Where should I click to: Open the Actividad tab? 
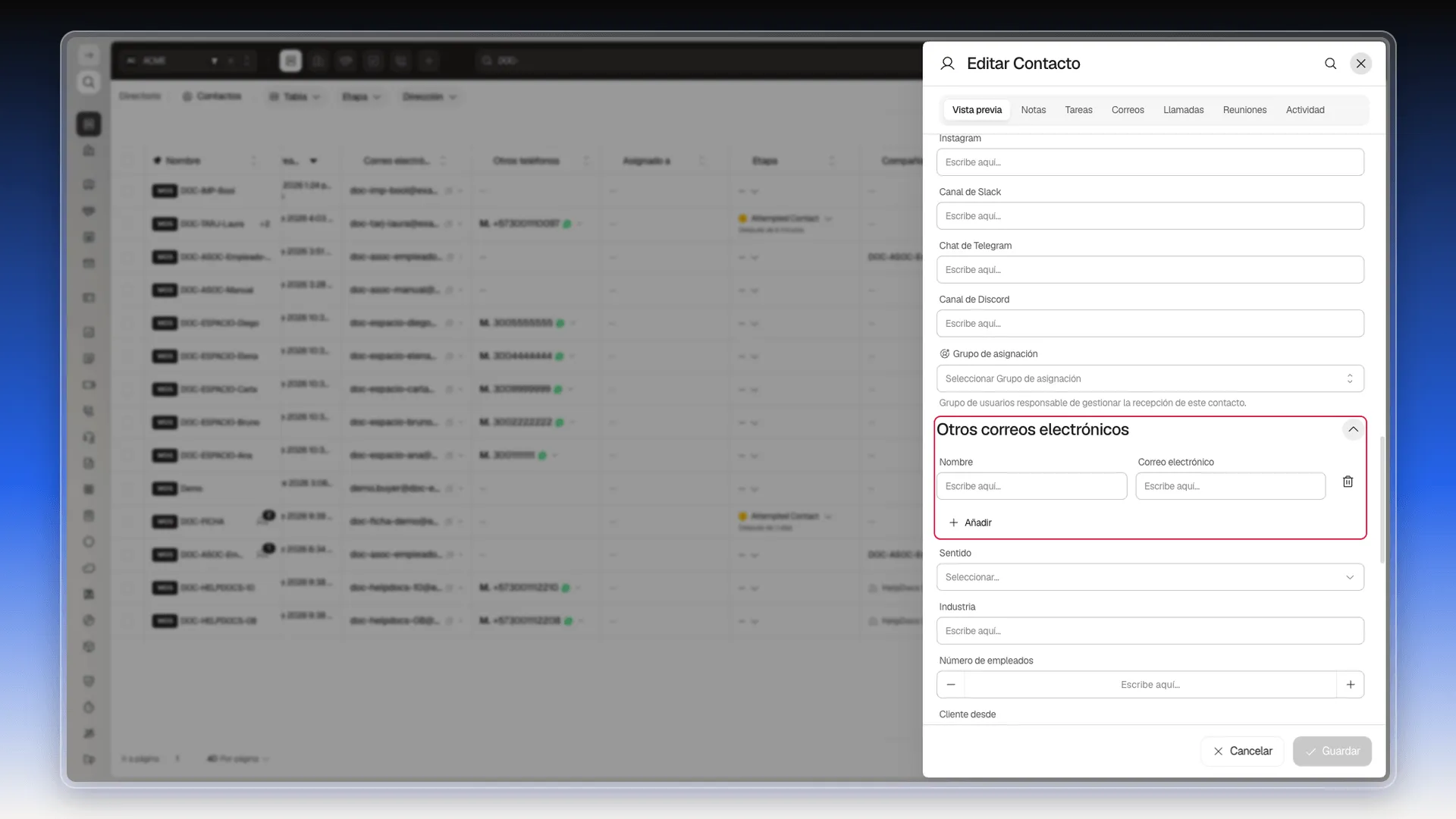[x=1304, y=110]
